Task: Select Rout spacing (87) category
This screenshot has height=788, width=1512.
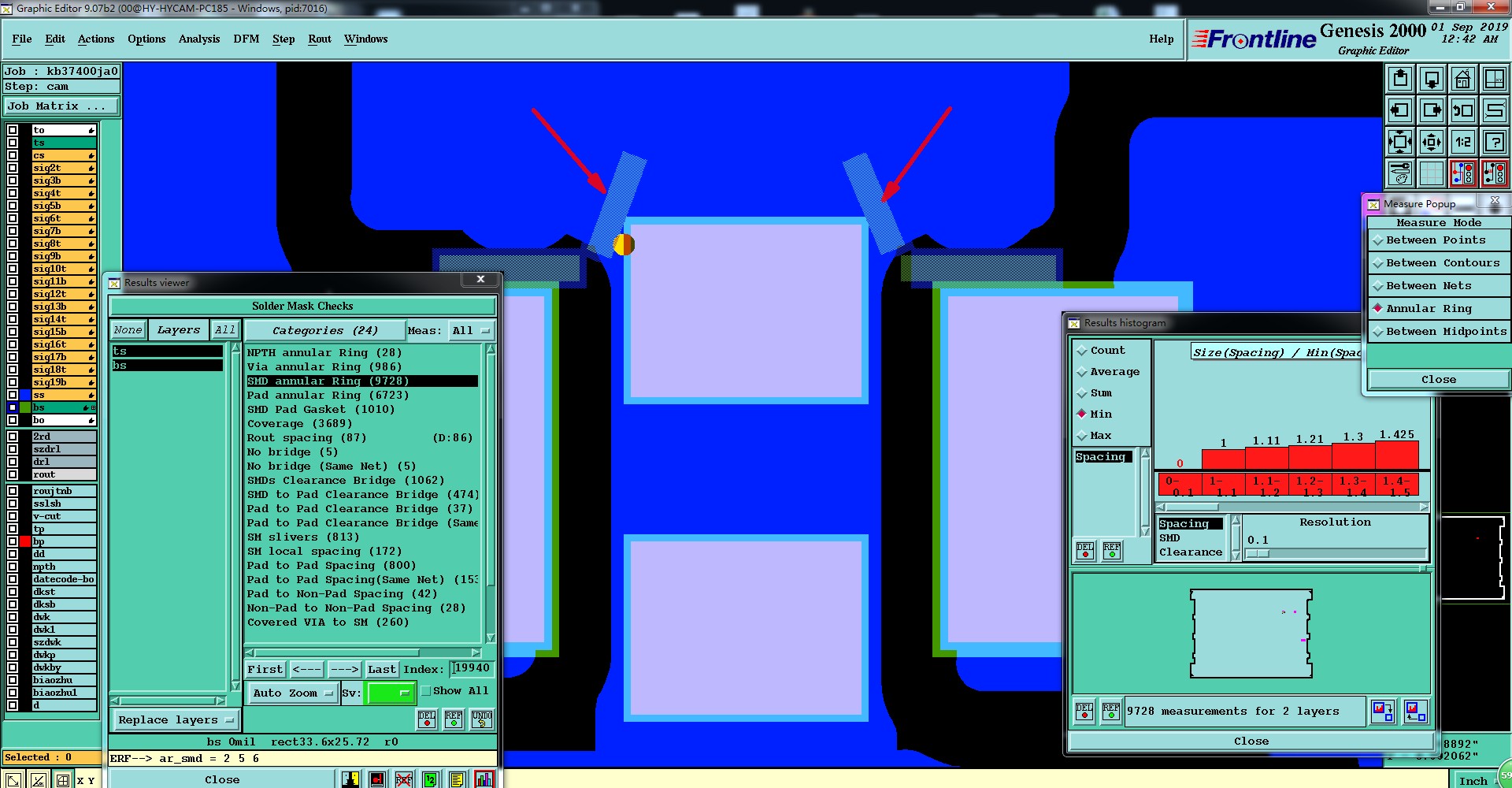Action: click(362, 438)
